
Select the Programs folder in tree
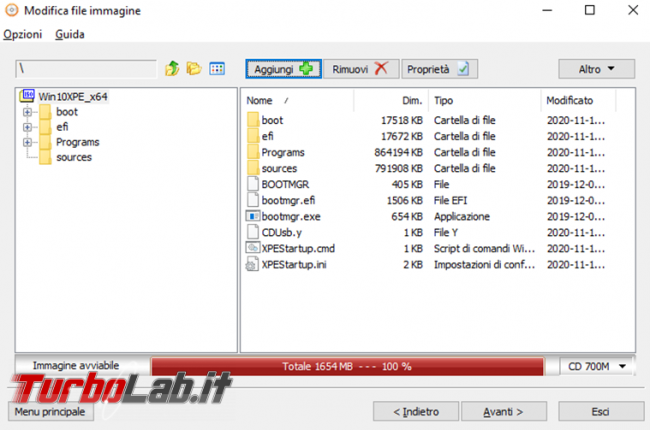point(78,142)
